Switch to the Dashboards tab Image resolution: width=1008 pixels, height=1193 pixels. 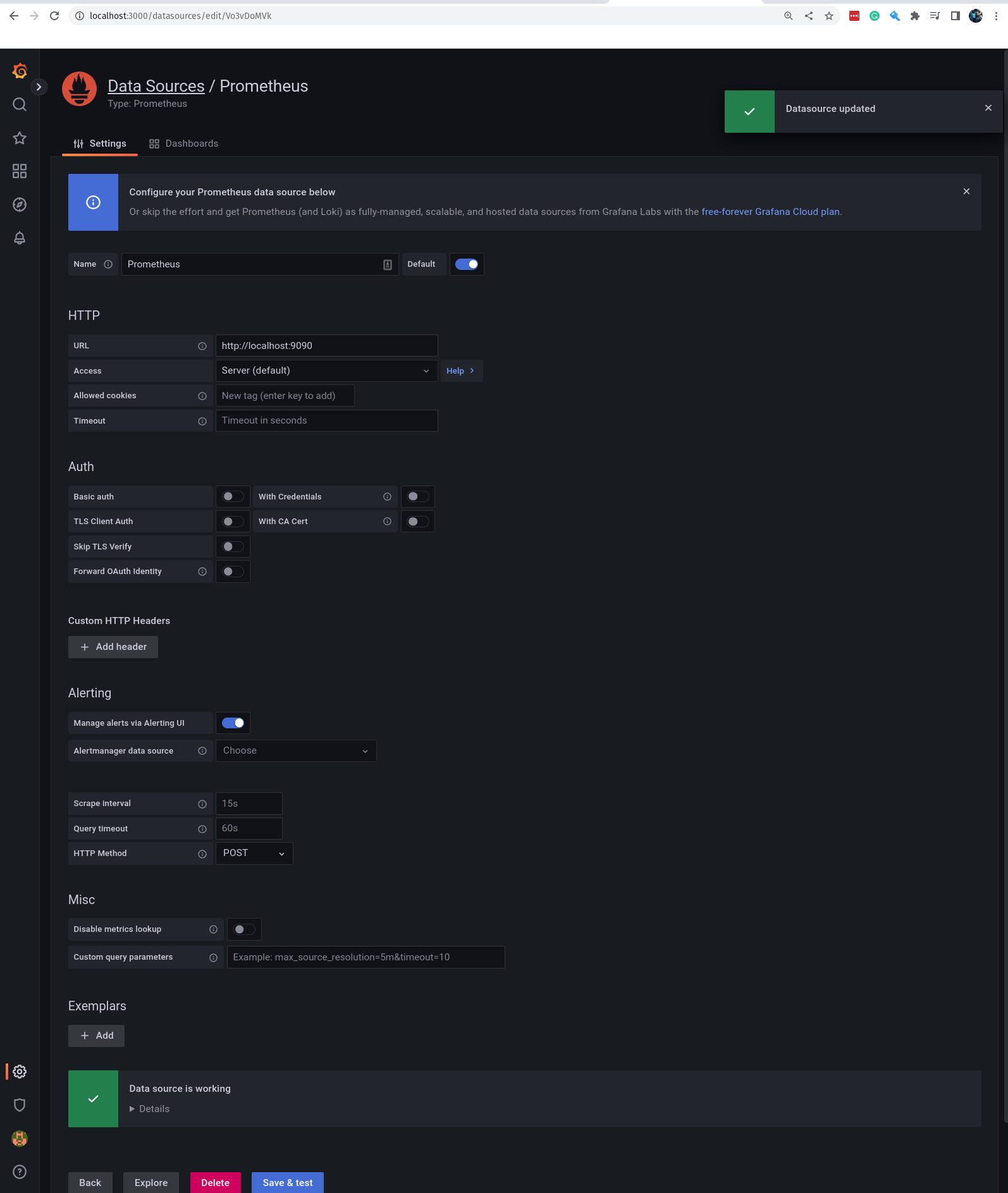coord(183,144)
